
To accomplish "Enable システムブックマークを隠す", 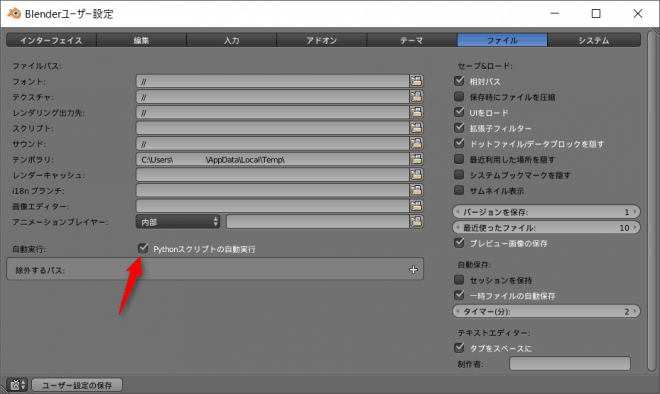I will point(459,174).
